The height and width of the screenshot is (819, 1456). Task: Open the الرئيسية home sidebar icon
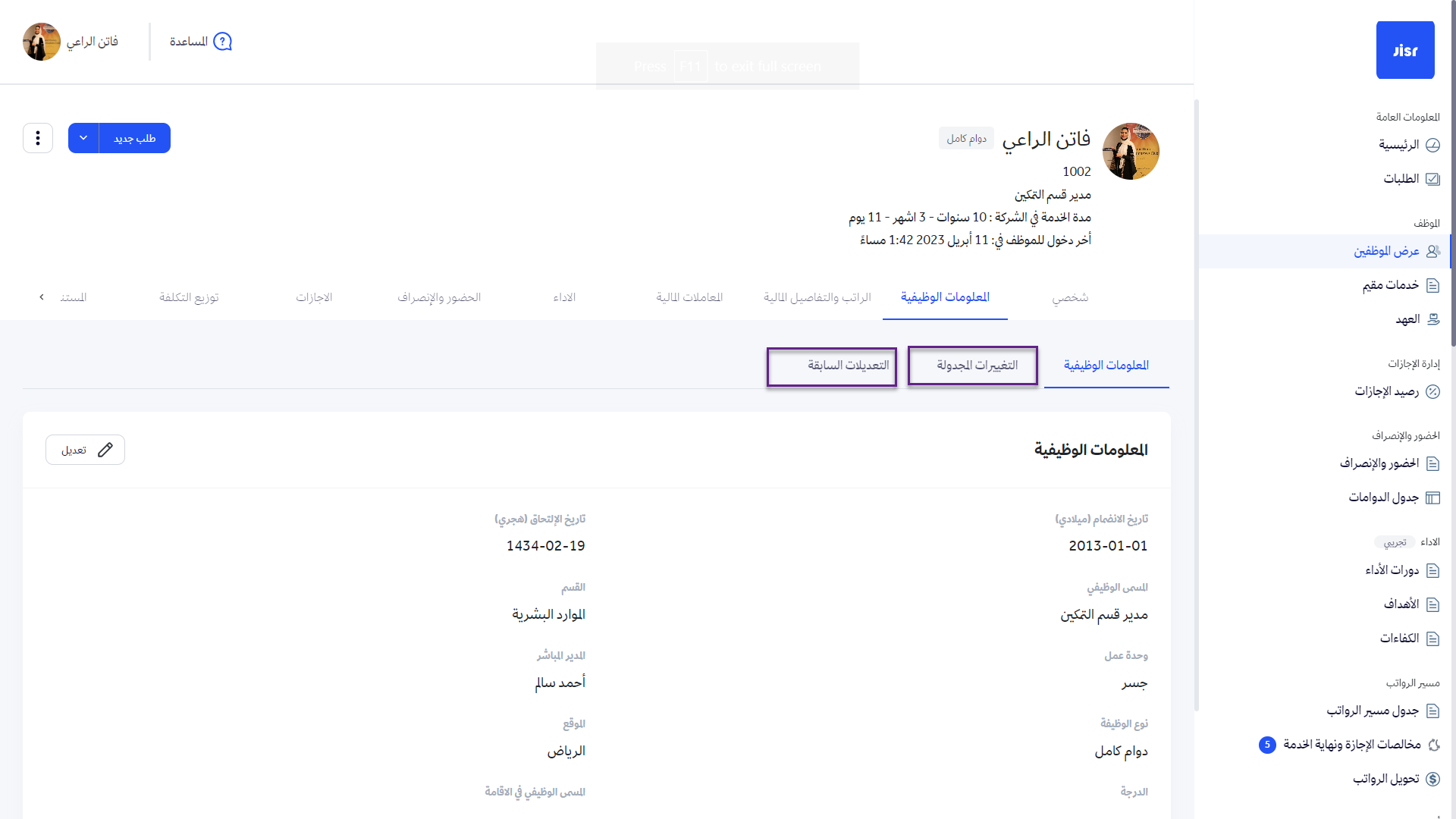pos(1432,145)
